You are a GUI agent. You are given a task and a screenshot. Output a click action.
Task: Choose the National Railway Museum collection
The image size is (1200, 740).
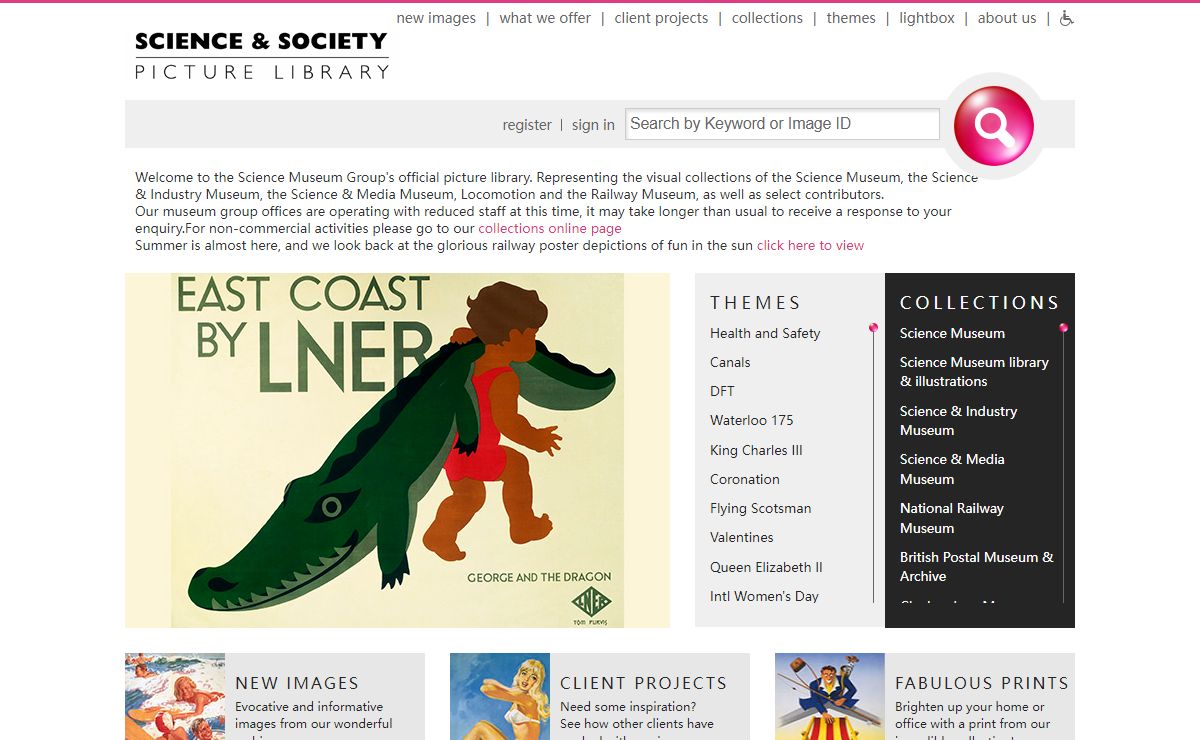click(x=952, y=518)
